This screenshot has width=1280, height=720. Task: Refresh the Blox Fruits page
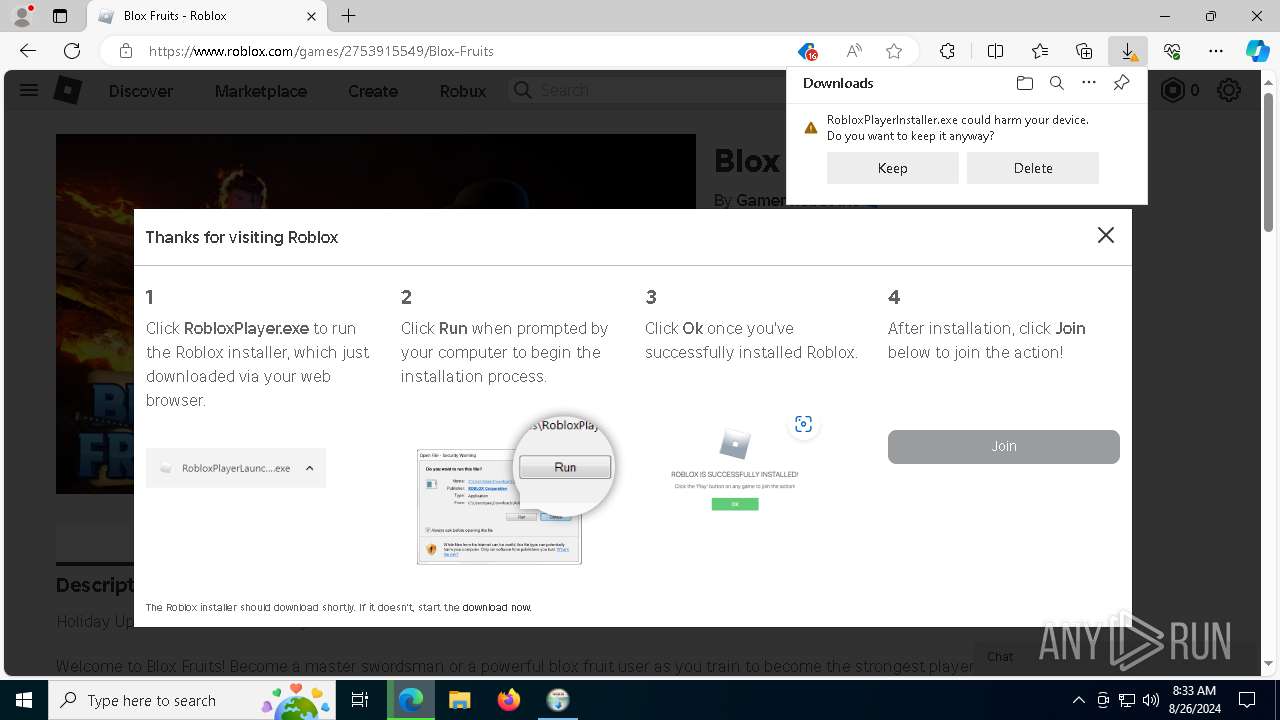pos(72,51)
